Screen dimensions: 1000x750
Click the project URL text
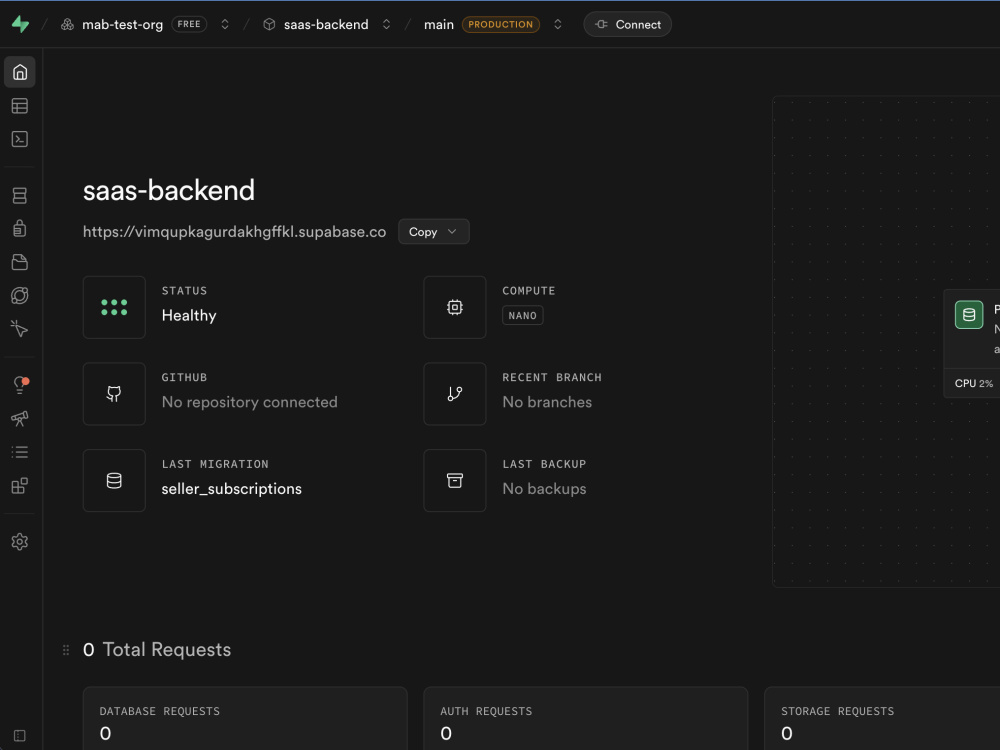(x=234, y=232)
